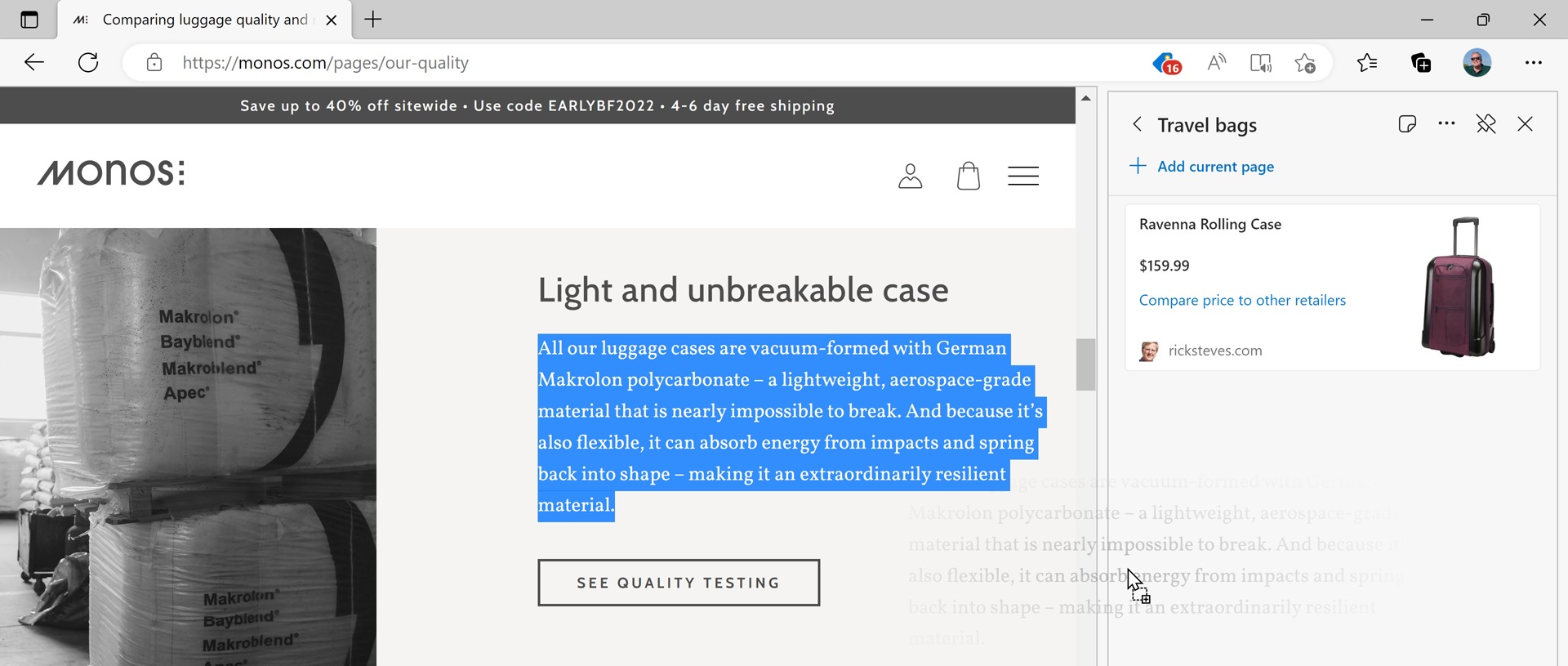Enter Immersive Reader view
Image resolution: width=1568 pixels, height=666 pixels.
click(x=1260, y=63)
